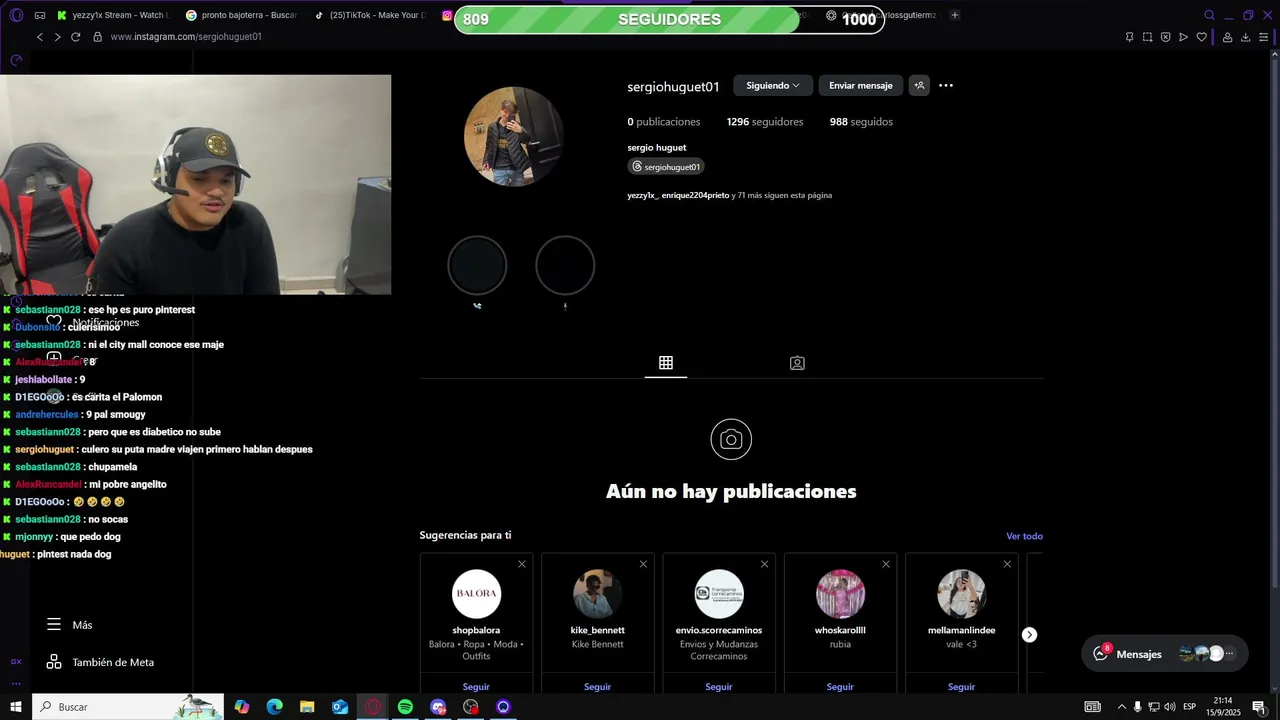Open the volume control in system tray
Image resolution: width=1280 pixels, height=720 pixels.
(1169, 707)
